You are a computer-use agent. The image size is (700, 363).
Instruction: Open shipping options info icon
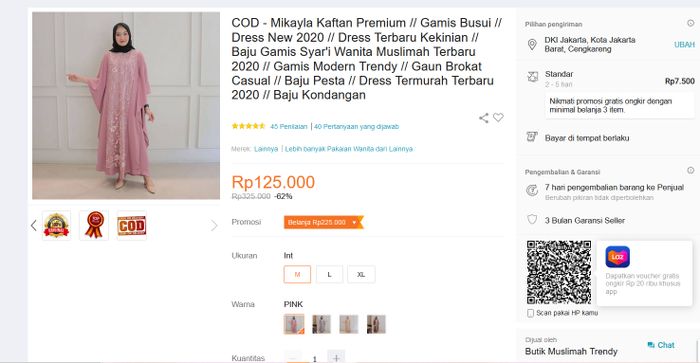tap(691, 23)
